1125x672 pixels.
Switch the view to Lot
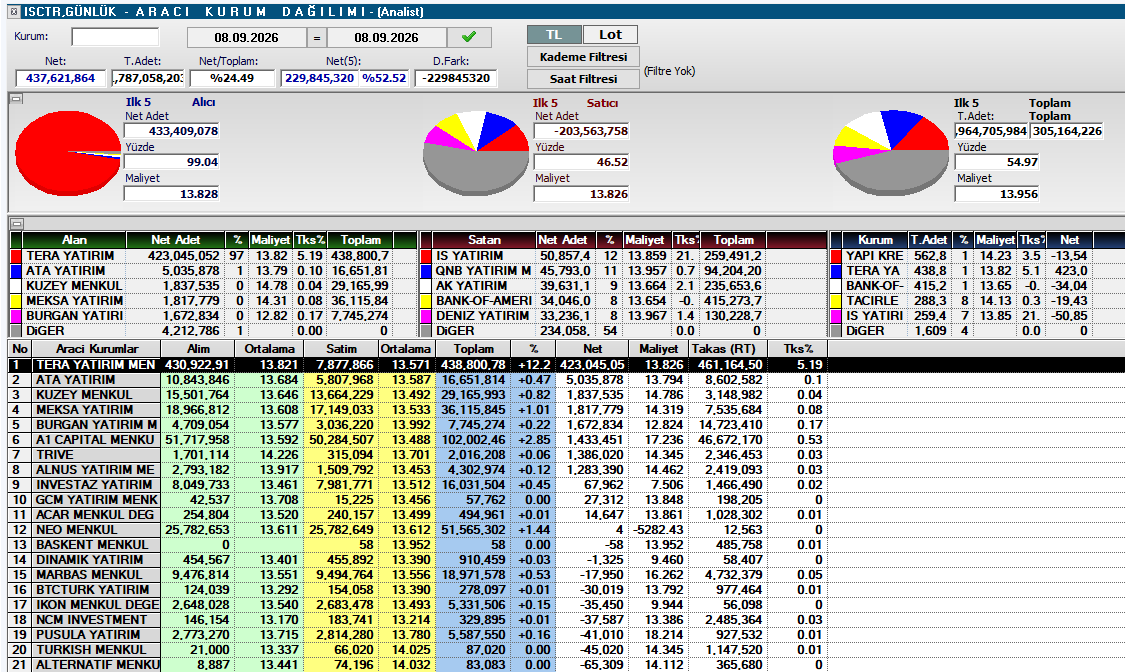click(x=610, y=34)
